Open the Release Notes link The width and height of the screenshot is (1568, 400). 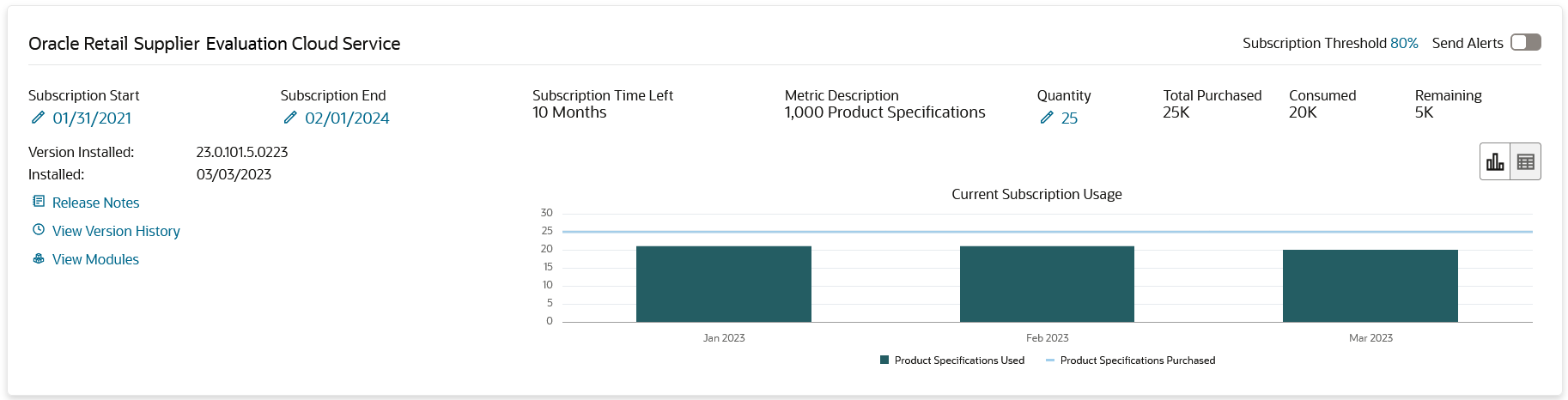point(95,203)
